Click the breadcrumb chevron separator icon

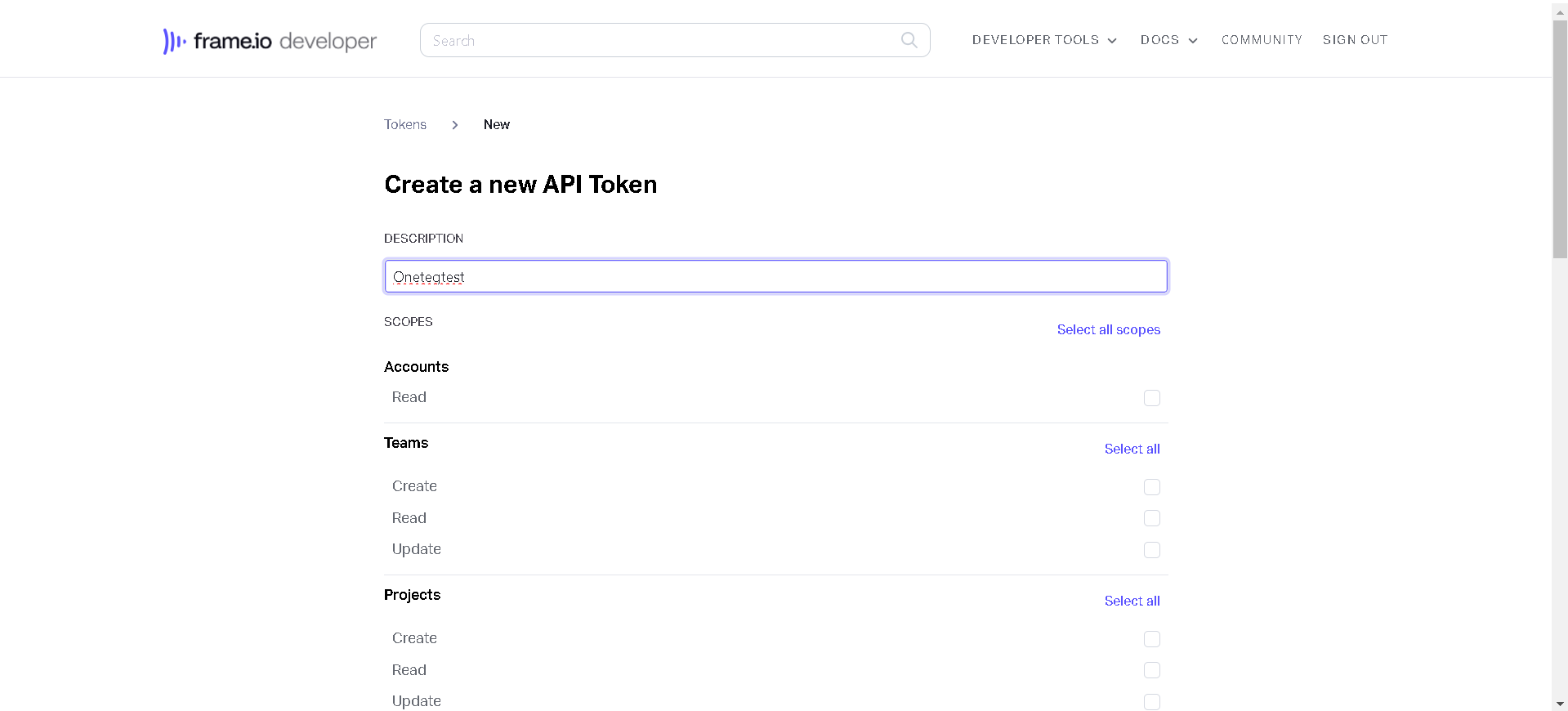tap(455, 125)
